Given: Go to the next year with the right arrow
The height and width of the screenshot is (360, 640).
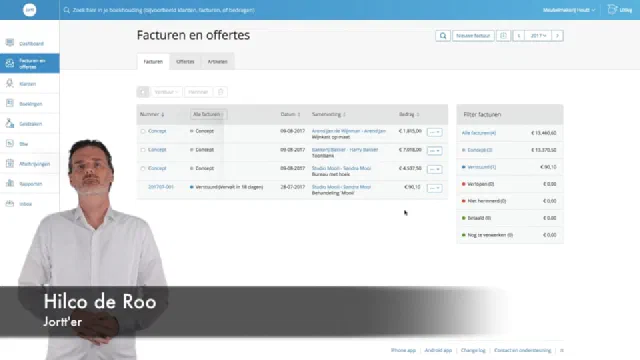Looking at the screenshot, I should [557, 36].
